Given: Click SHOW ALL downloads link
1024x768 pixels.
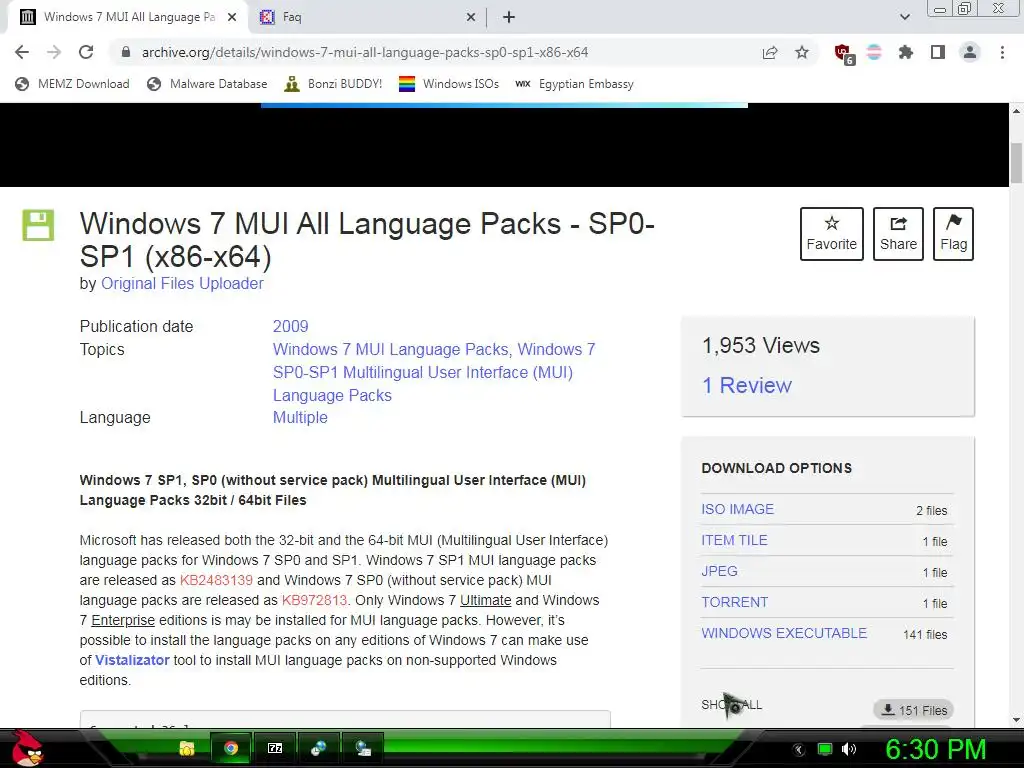Looking at the screenshot, I should tap(731, 705).
